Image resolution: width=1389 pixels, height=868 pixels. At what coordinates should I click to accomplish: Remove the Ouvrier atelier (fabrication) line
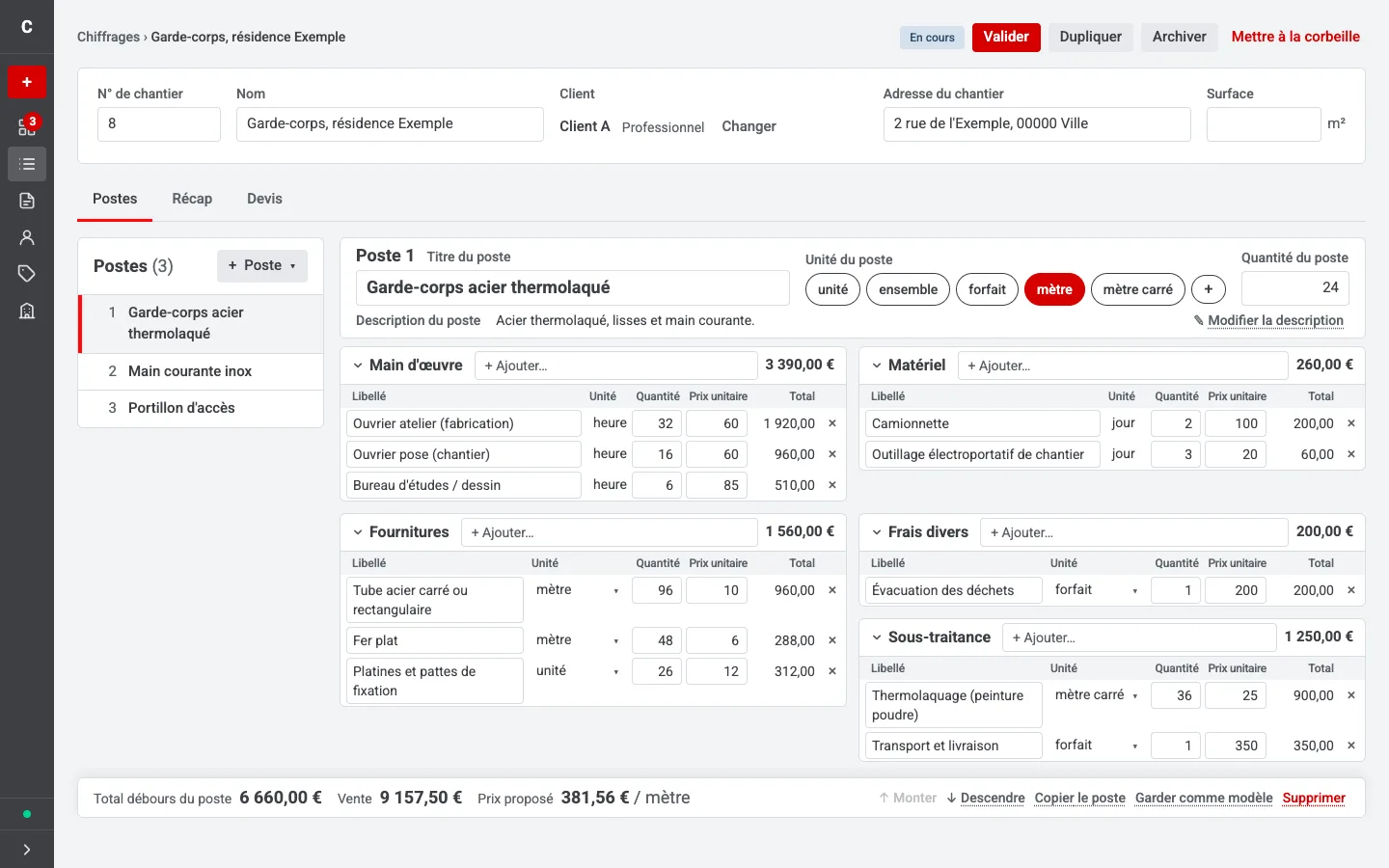[x=832, y=423]
